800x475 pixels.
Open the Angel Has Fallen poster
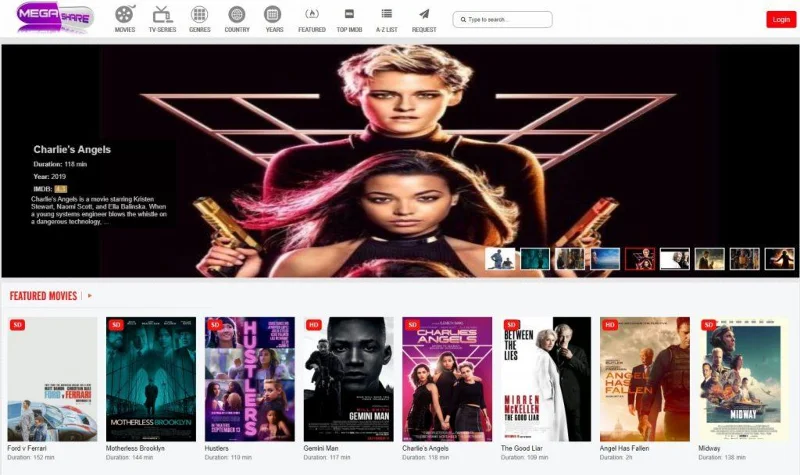pos(644,379)
